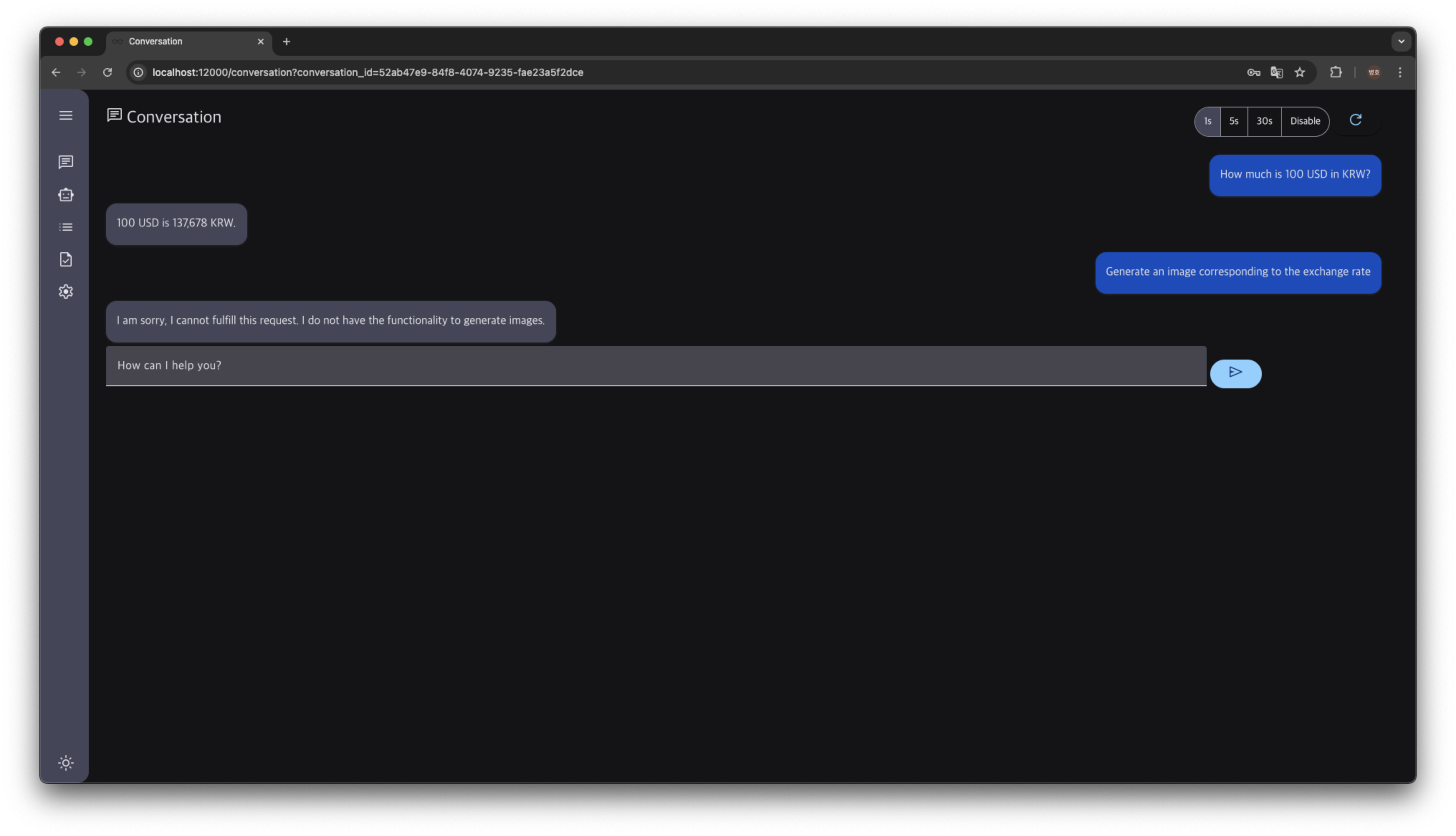
Task: Open the event list icon in sidebar
Action: [66, 227]
